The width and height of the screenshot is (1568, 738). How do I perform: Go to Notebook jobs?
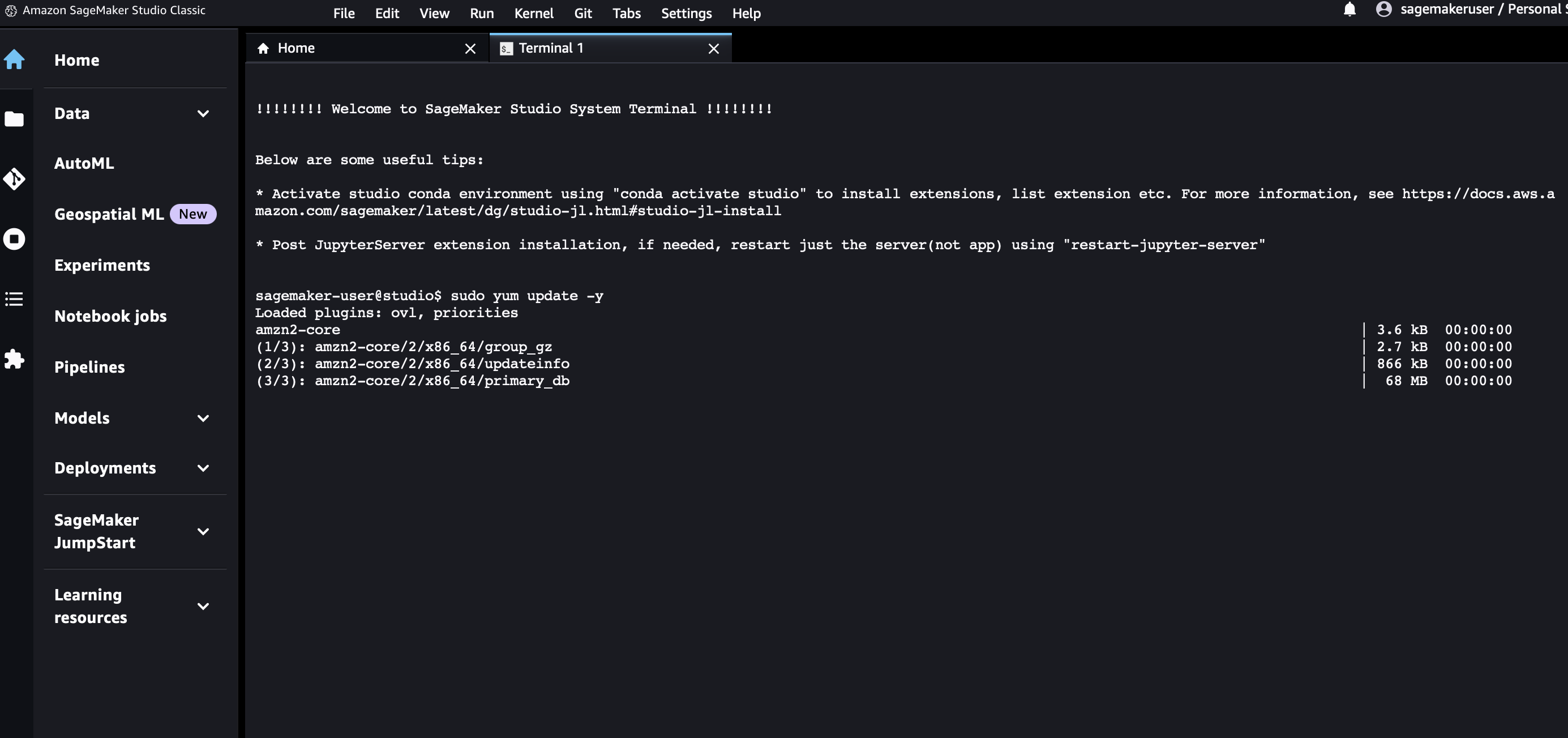tap(110, 316)
